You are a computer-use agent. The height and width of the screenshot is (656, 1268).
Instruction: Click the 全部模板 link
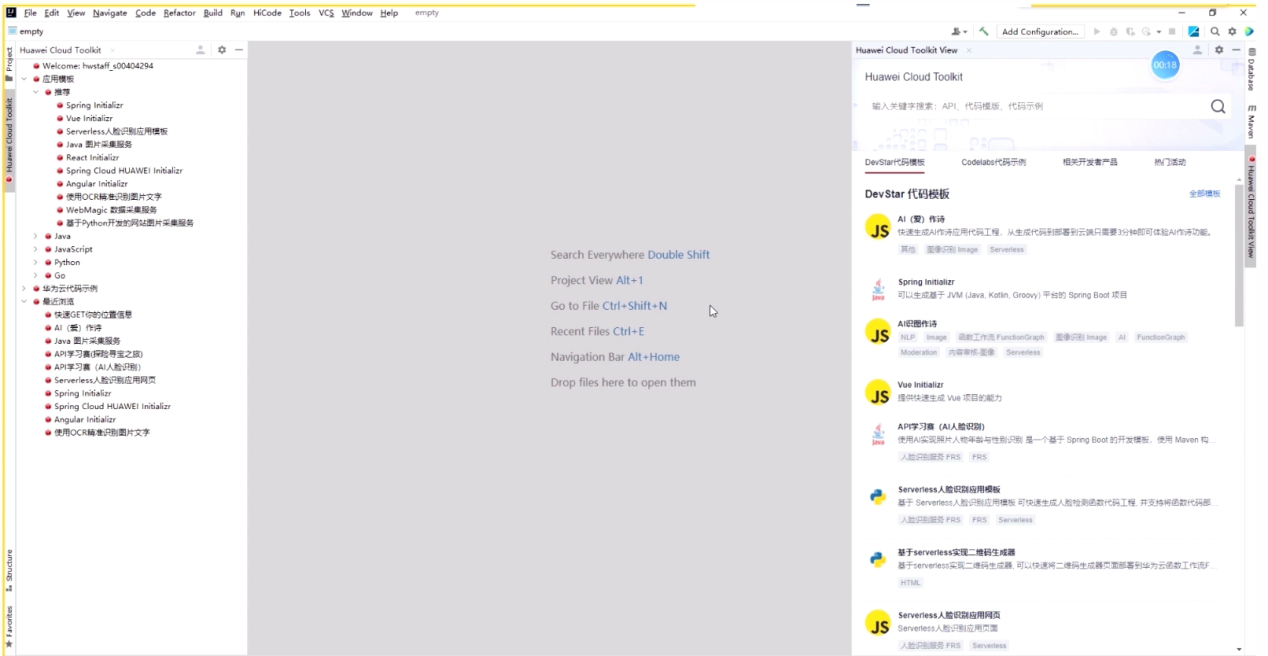(x=1204, y=194)
